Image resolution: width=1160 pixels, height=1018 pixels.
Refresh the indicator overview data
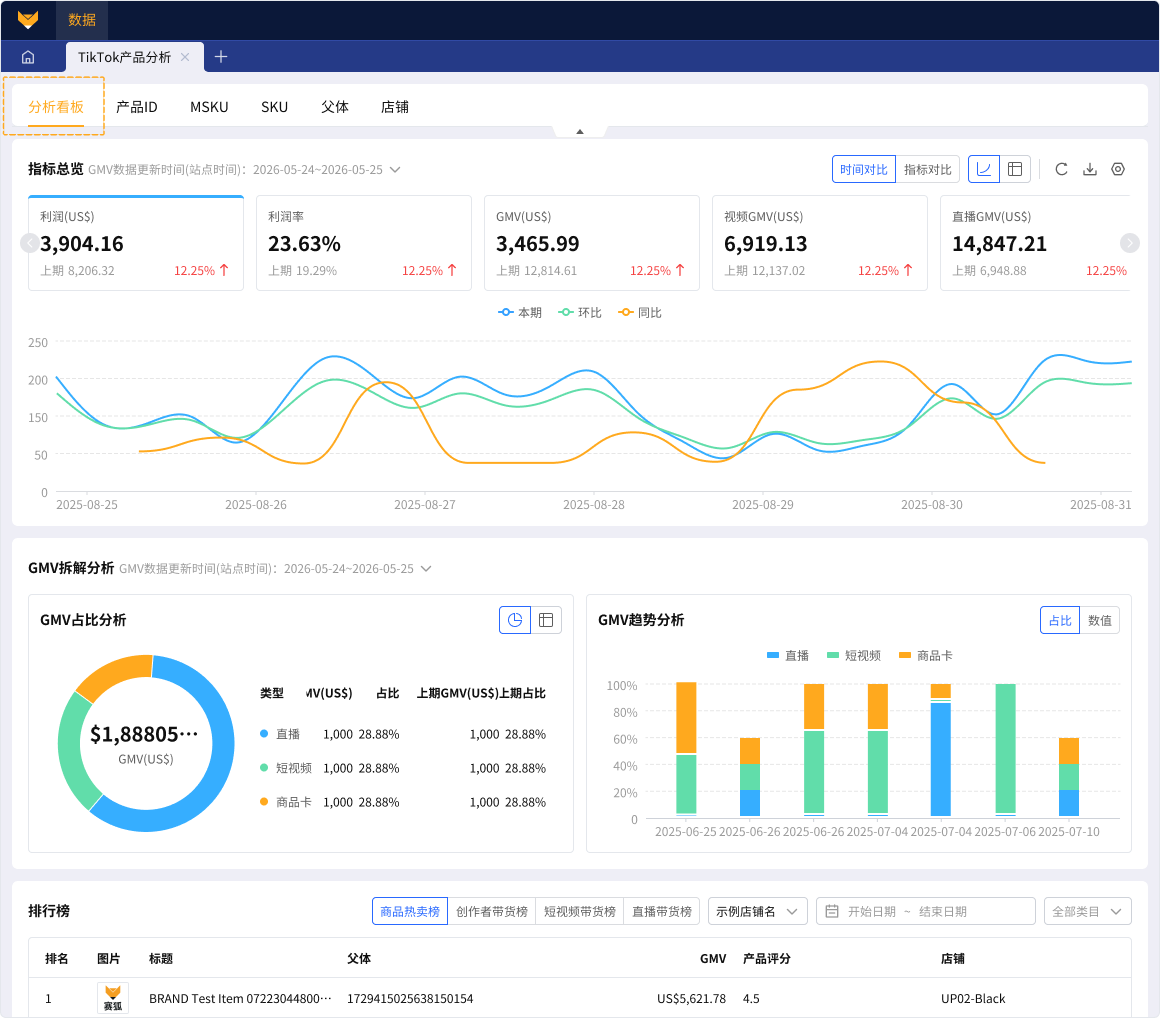click(1061, 169)
